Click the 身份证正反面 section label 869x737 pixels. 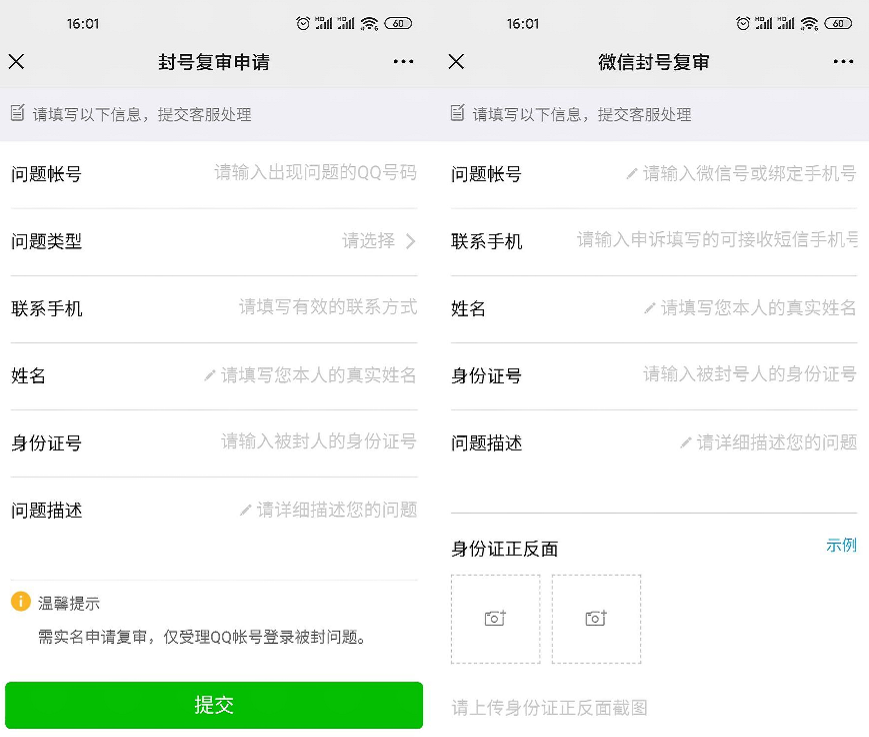click(504, 549)
